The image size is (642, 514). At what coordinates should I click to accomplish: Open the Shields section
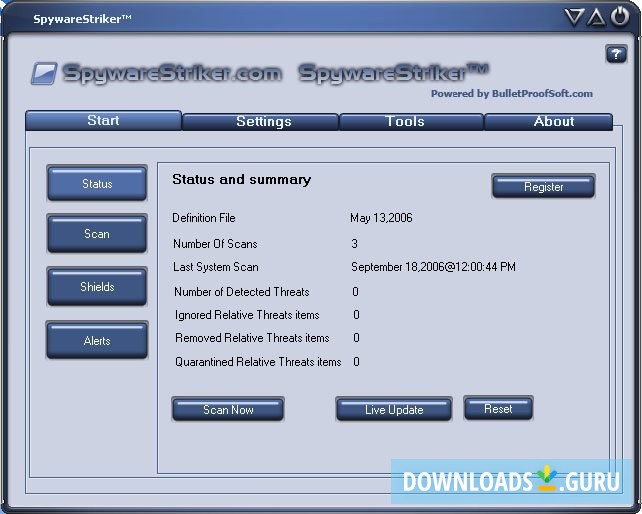[97, 286]
